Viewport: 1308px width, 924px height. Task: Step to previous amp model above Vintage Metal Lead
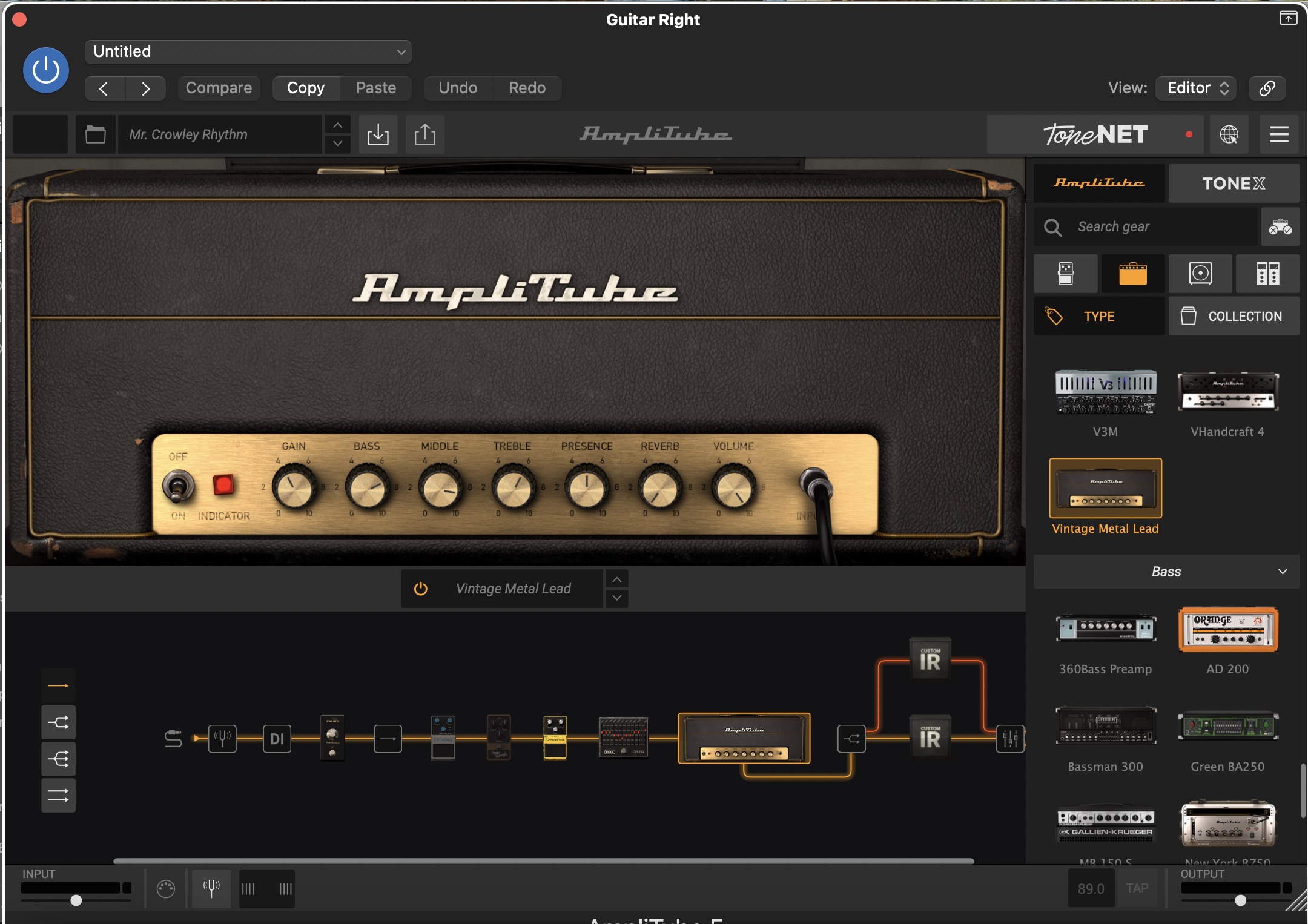point(616,579)
